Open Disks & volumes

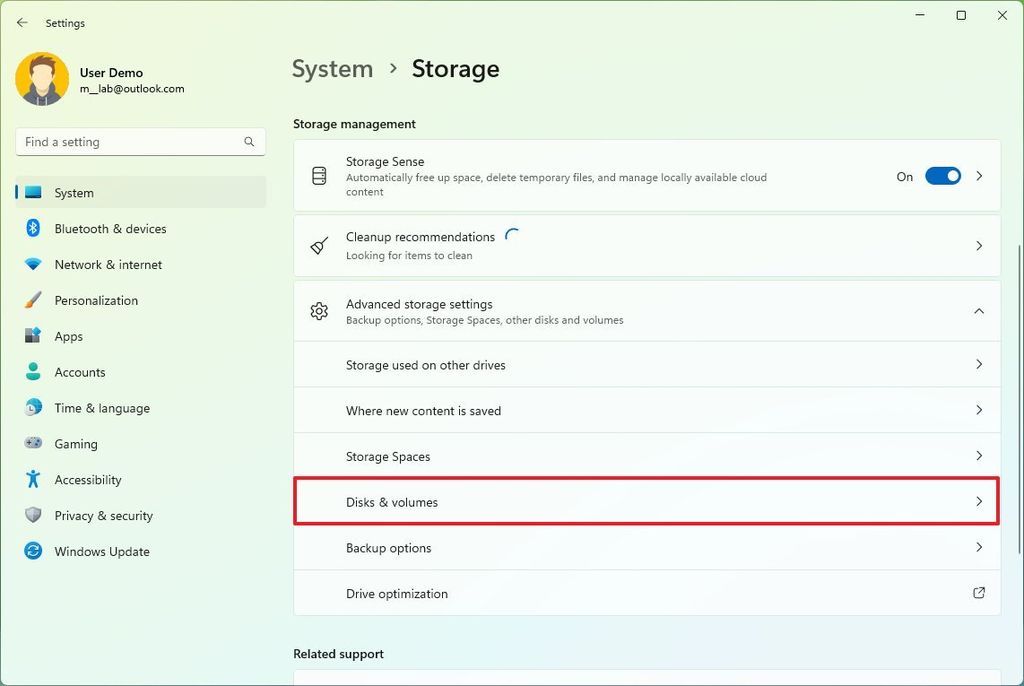pyautogui.click(x=646, y=502)
